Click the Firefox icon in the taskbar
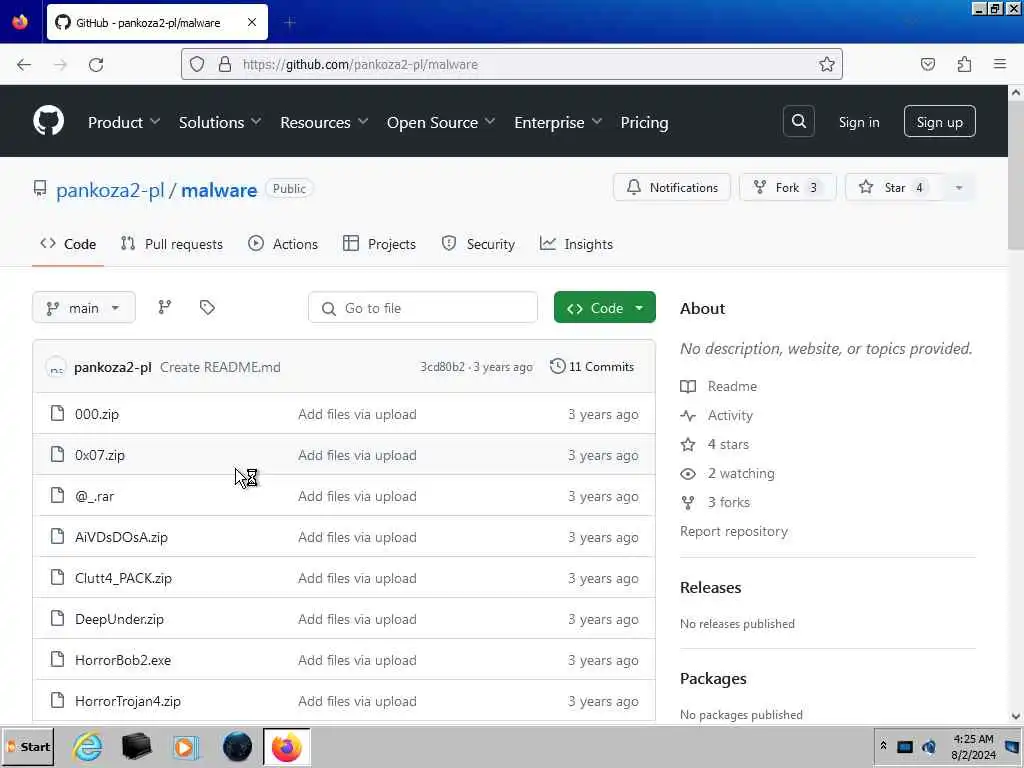Screen dimensions: 1024x768 pyautogui.click(x=286, y=746)
